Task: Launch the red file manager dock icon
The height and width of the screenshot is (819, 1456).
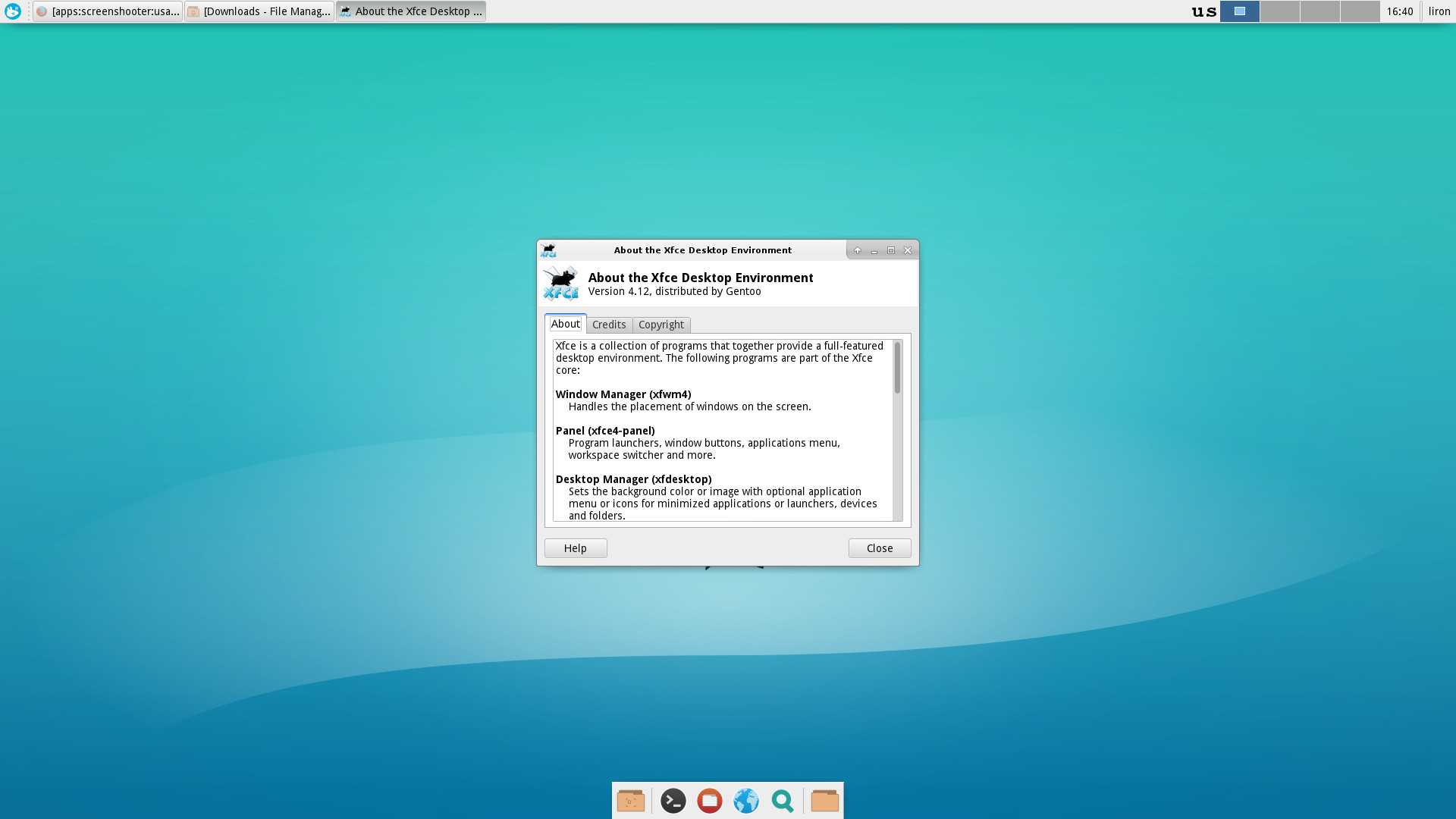Action: tap(710, 801)
